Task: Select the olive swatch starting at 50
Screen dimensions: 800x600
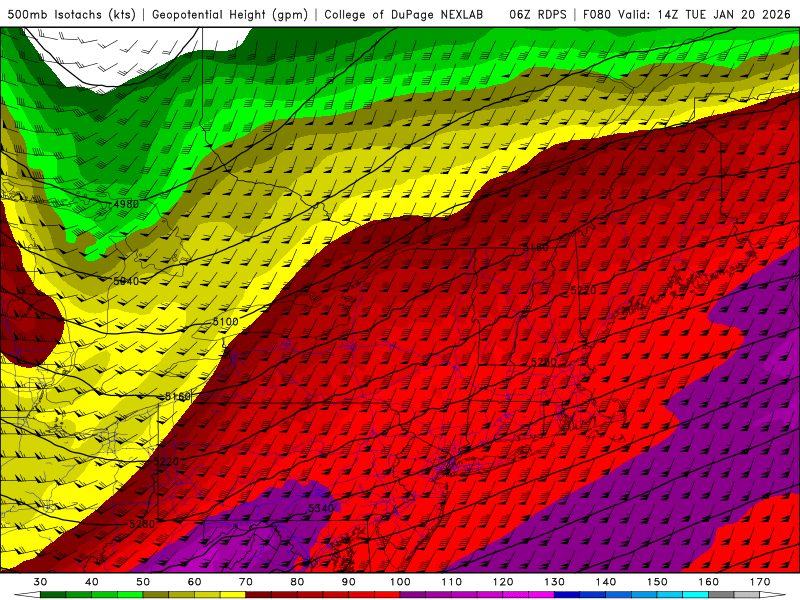Action: click(x=156, y=595)
